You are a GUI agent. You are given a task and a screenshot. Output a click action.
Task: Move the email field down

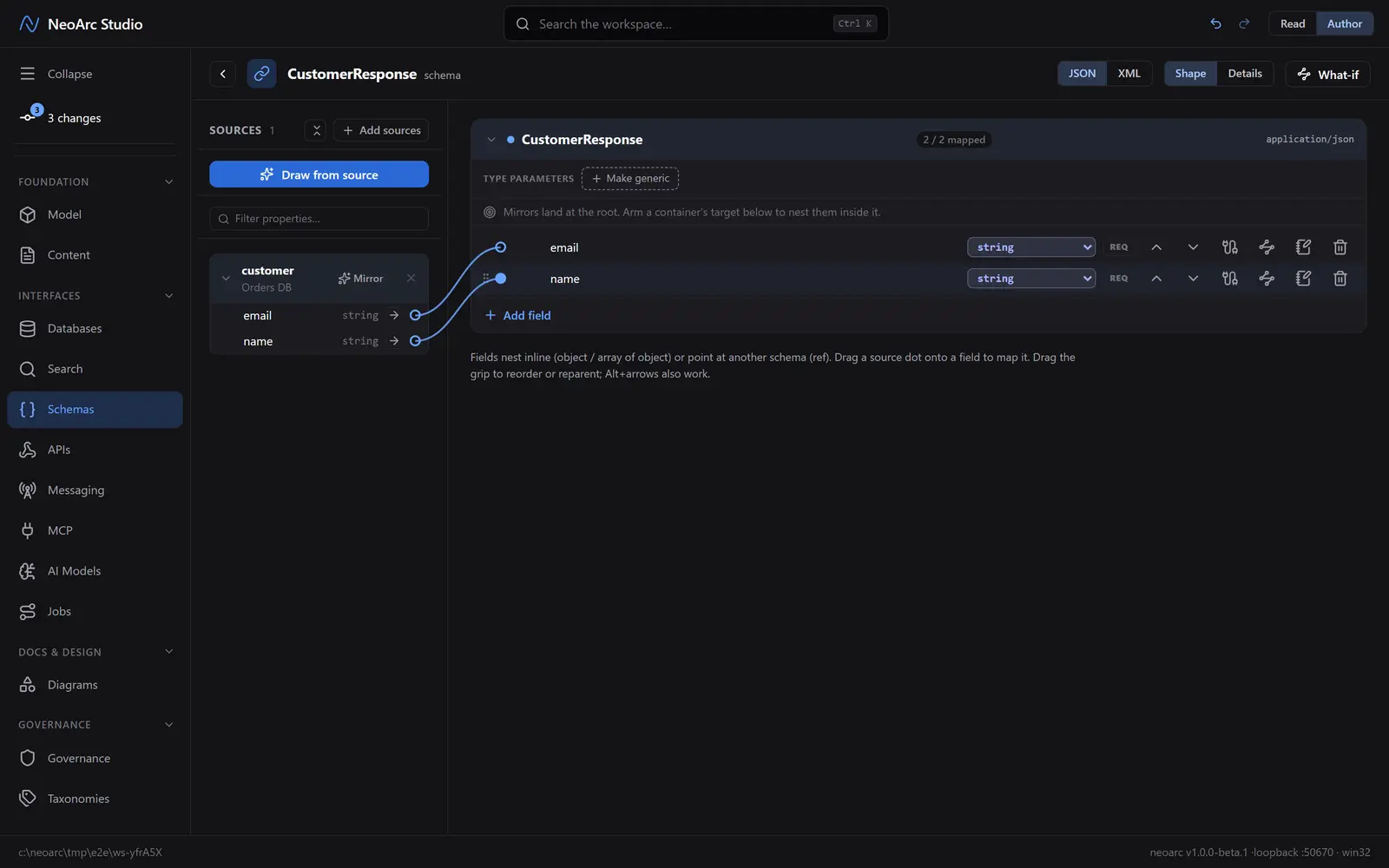pyautogui.click(x=1193, y=247)
